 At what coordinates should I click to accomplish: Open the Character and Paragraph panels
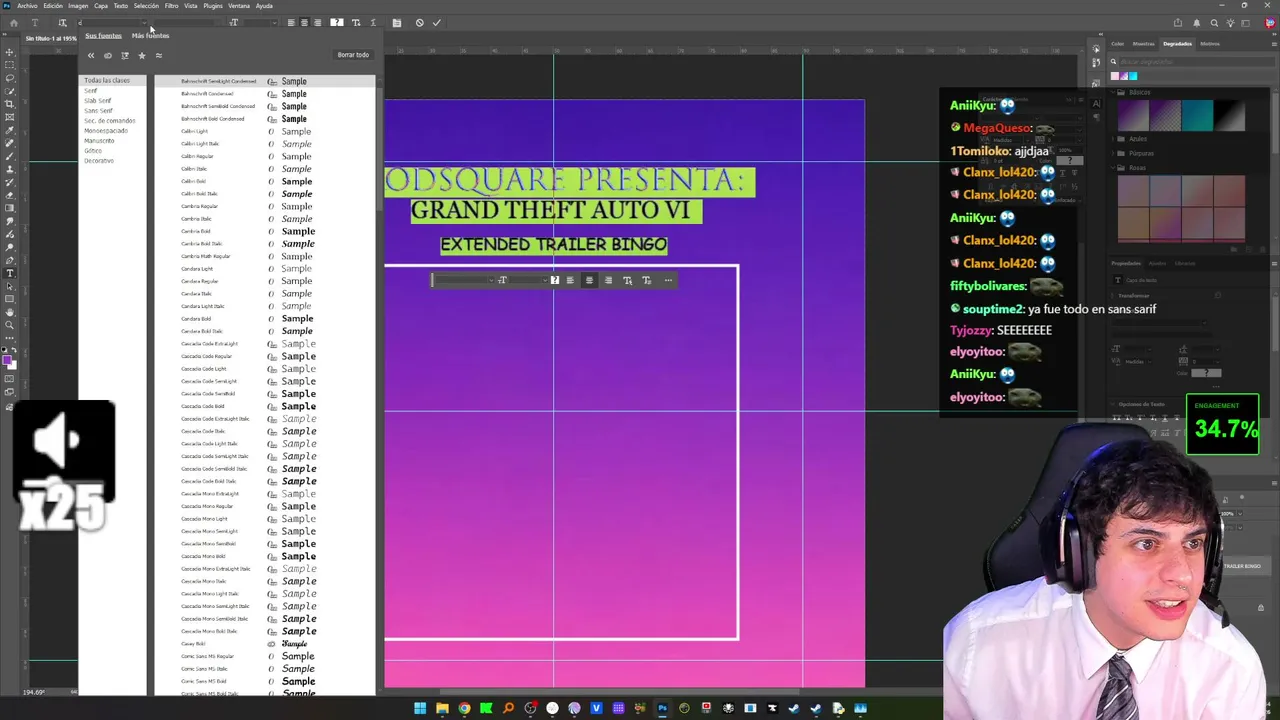click(x=397, y=23)
